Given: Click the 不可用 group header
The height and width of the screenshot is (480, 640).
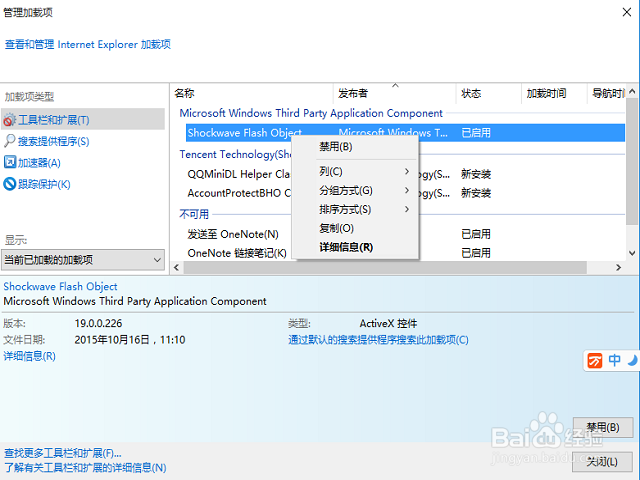Looking at the screenshot, I should pos(194,214).
